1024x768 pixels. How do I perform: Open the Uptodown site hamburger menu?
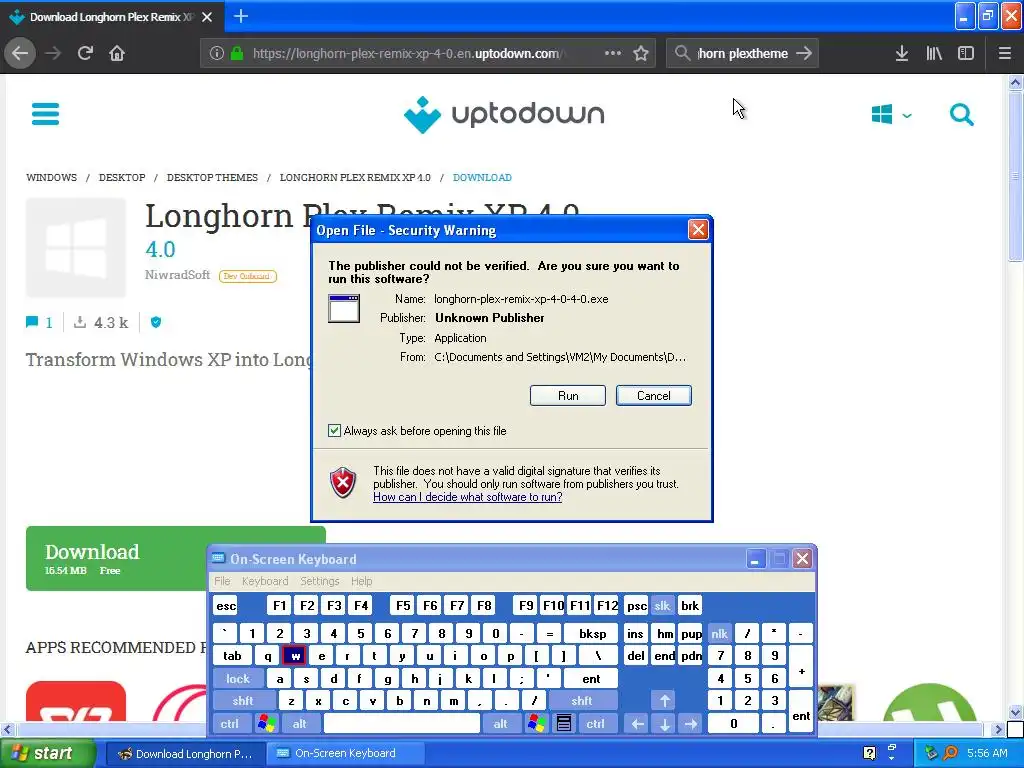[46, 114]
